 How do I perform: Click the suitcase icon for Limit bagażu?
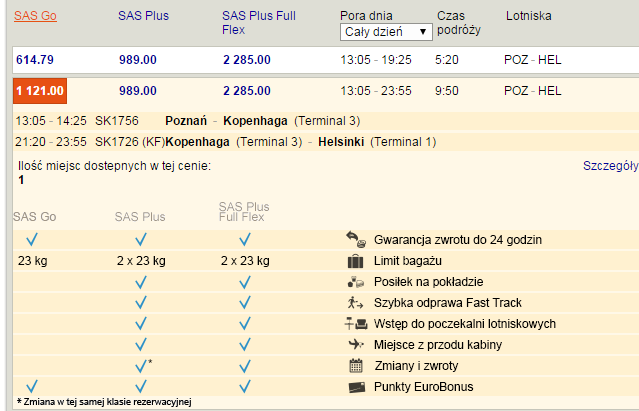(355, 261)
